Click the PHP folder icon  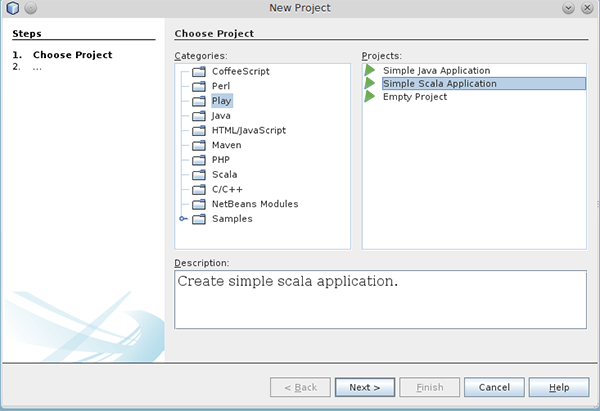point(199,160)
